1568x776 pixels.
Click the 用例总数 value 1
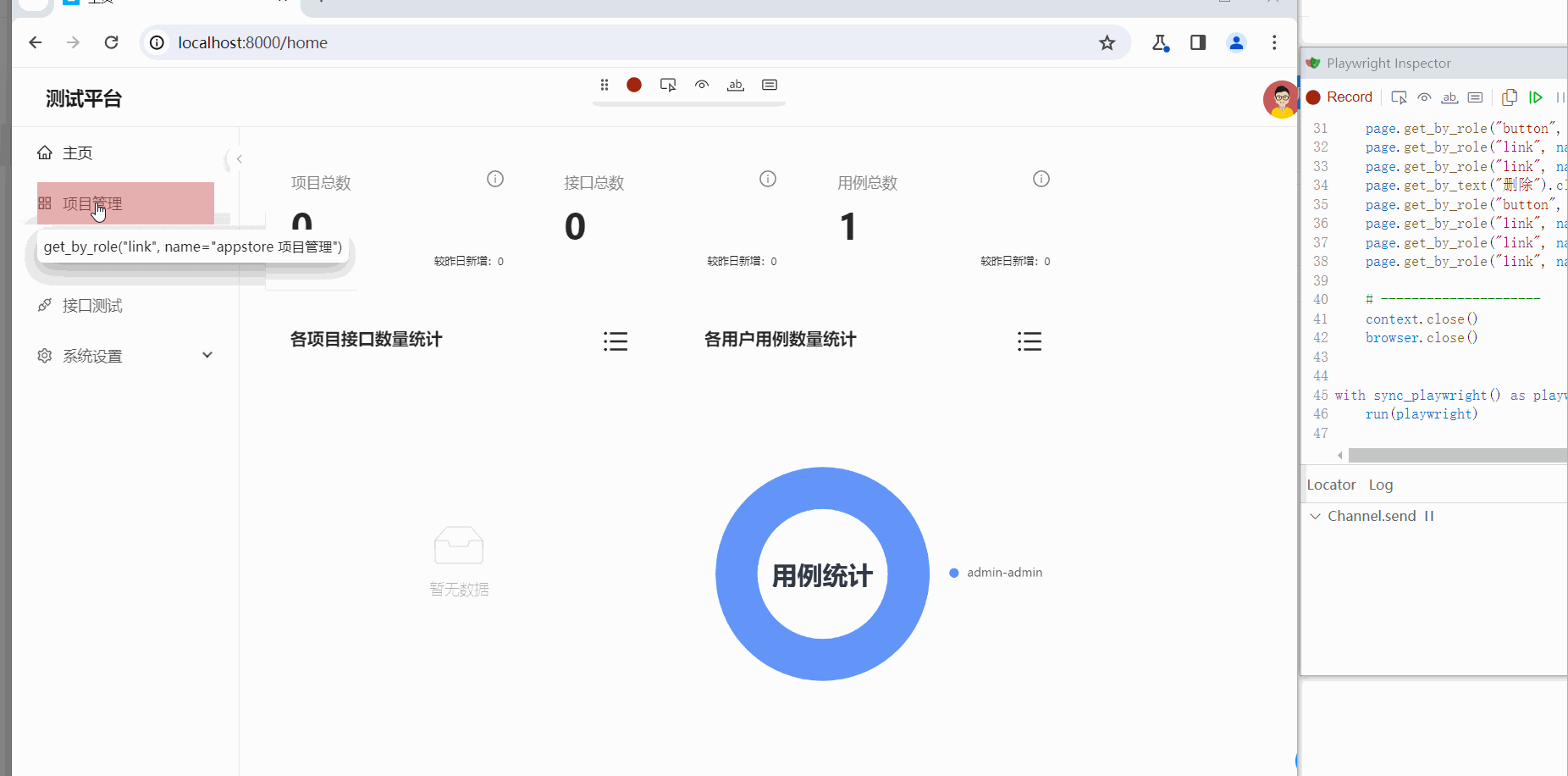tap(847, 227)
